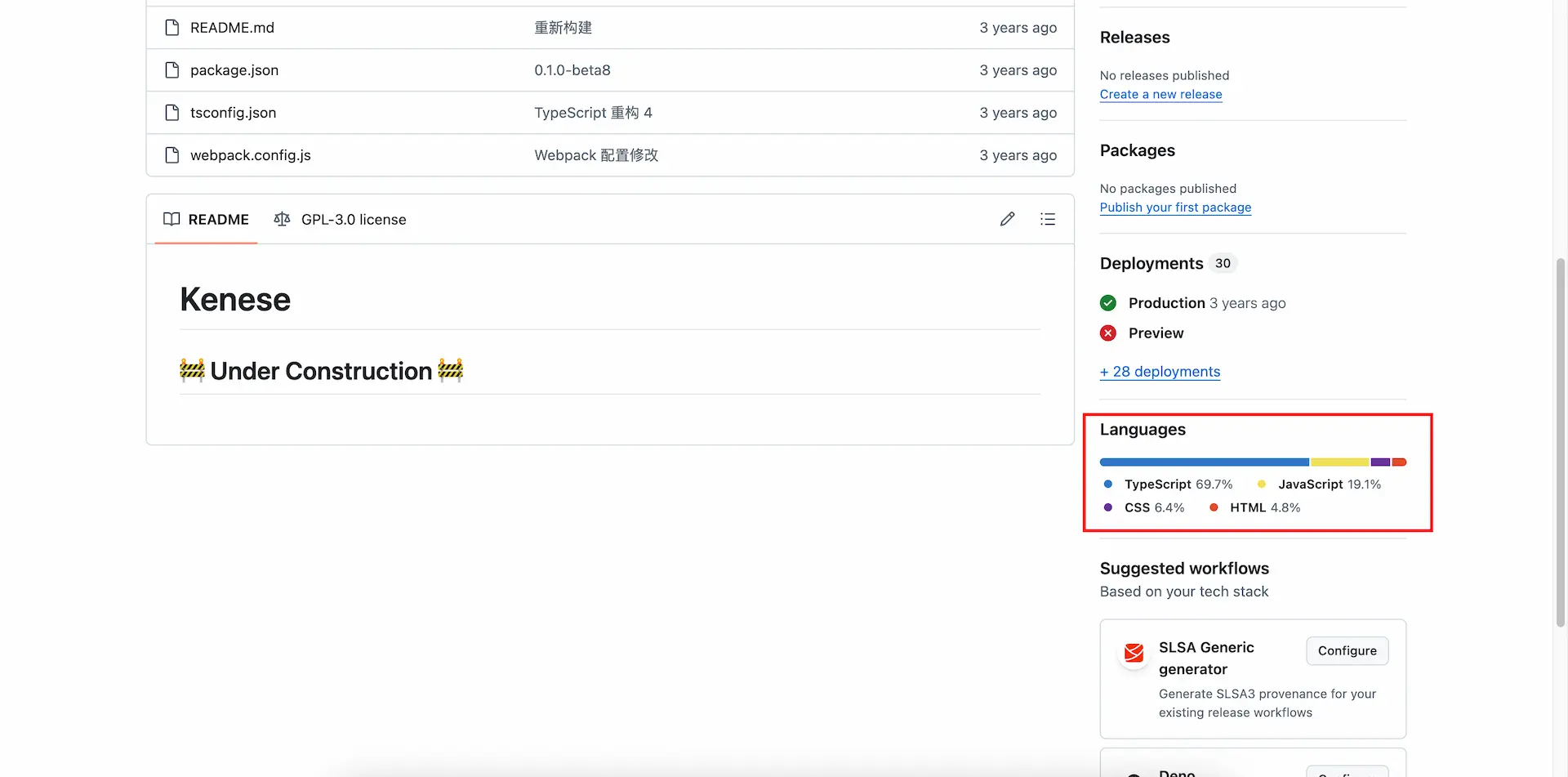This screenshot has width=1568, height=777.
Task: Switch to the GPL-3.0 license tab
Action: (x=341, y=219)
